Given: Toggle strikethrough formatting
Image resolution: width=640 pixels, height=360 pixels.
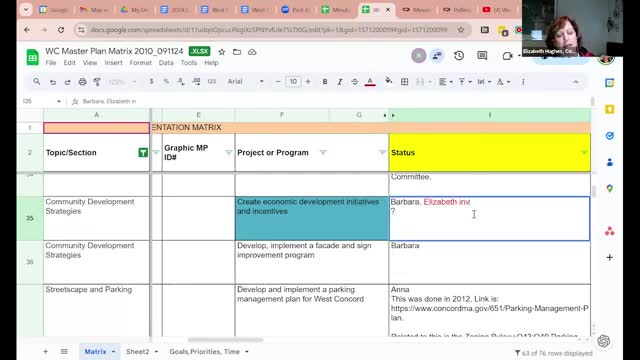Looking at the screenshot, I should (355, 82).
